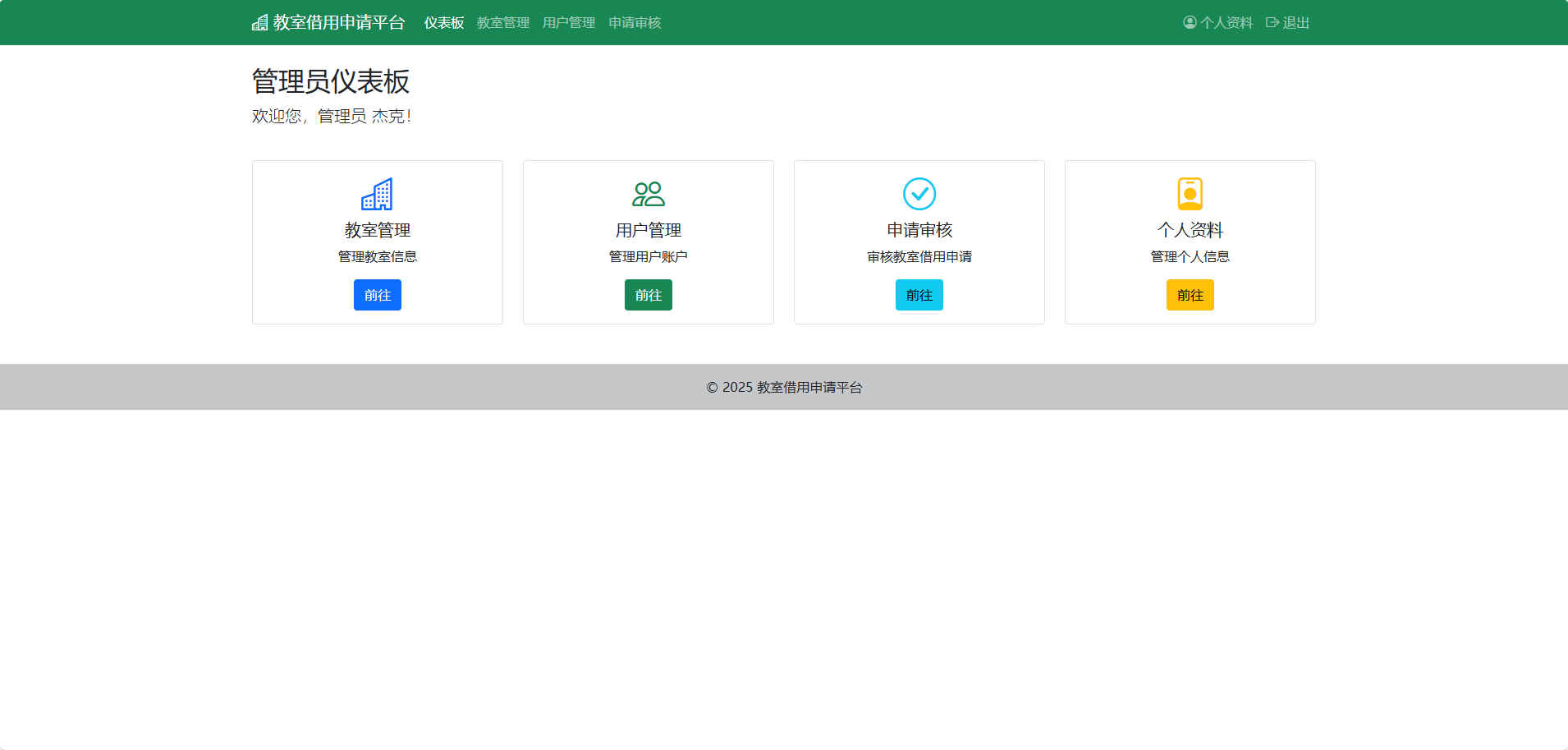Click the building logo icon in navbar

pos(259,22)
